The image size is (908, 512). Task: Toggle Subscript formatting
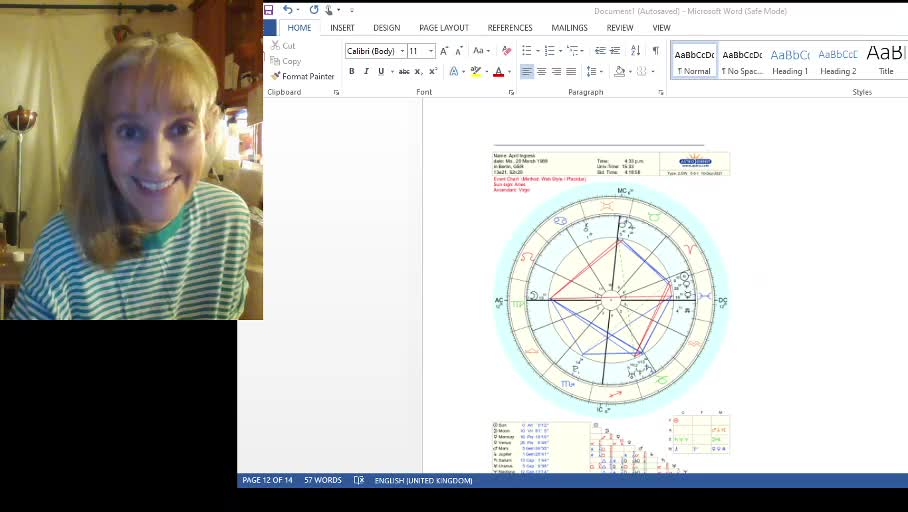418,71
